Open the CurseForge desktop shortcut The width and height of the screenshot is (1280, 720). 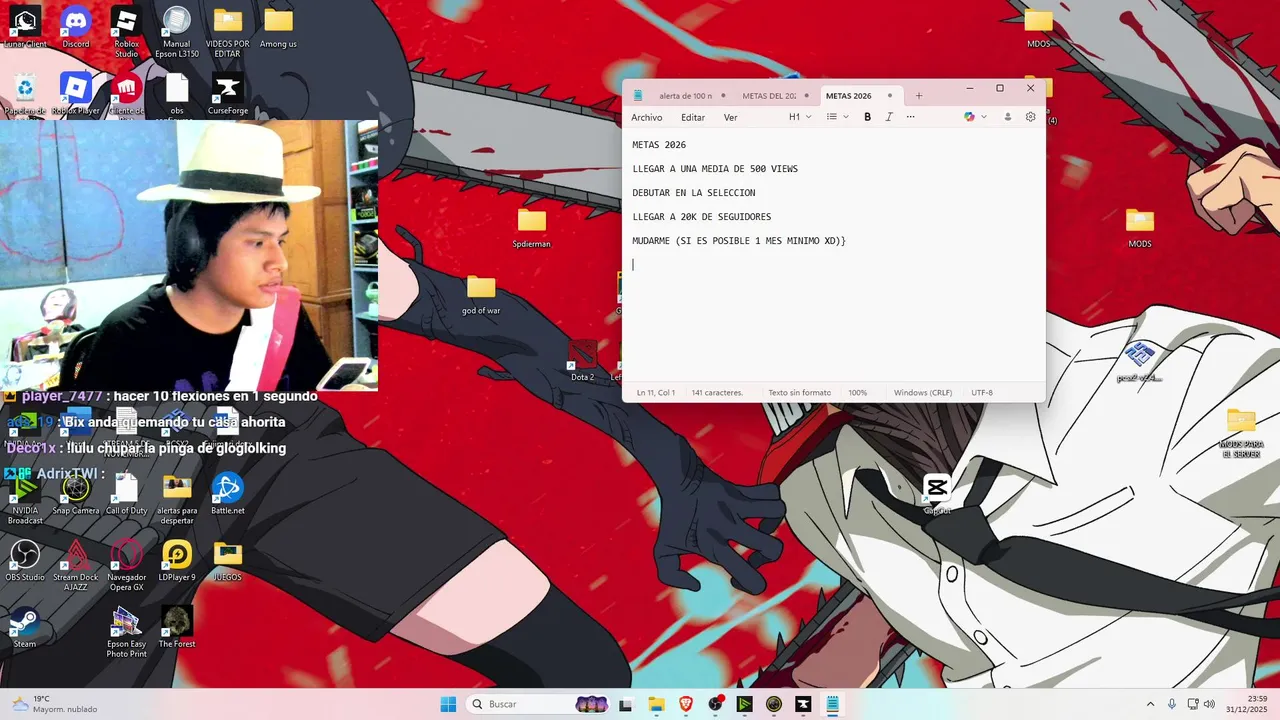(x=228, y=94)
